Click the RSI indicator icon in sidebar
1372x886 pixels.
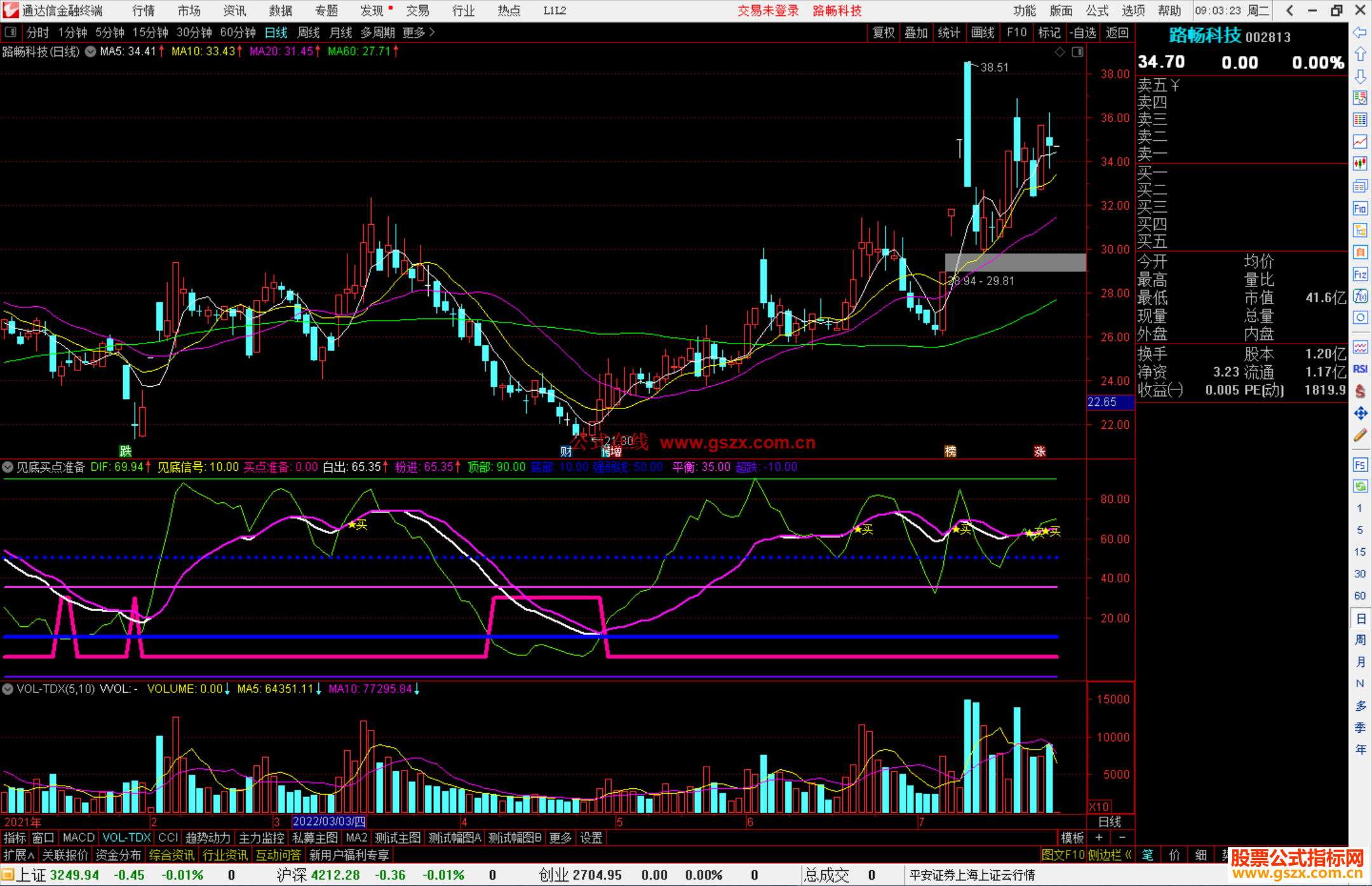[x=1360, y=369]
